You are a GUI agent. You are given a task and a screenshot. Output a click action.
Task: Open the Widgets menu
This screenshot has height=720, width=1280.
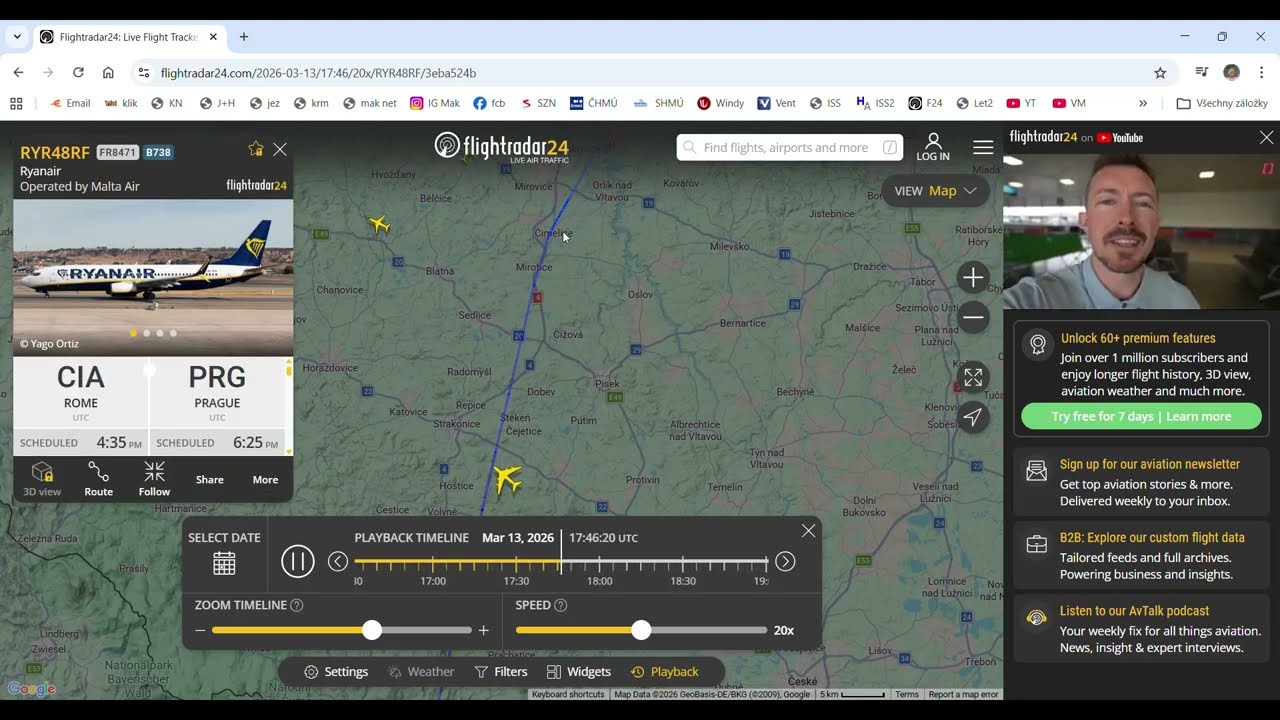pos(579,672)
